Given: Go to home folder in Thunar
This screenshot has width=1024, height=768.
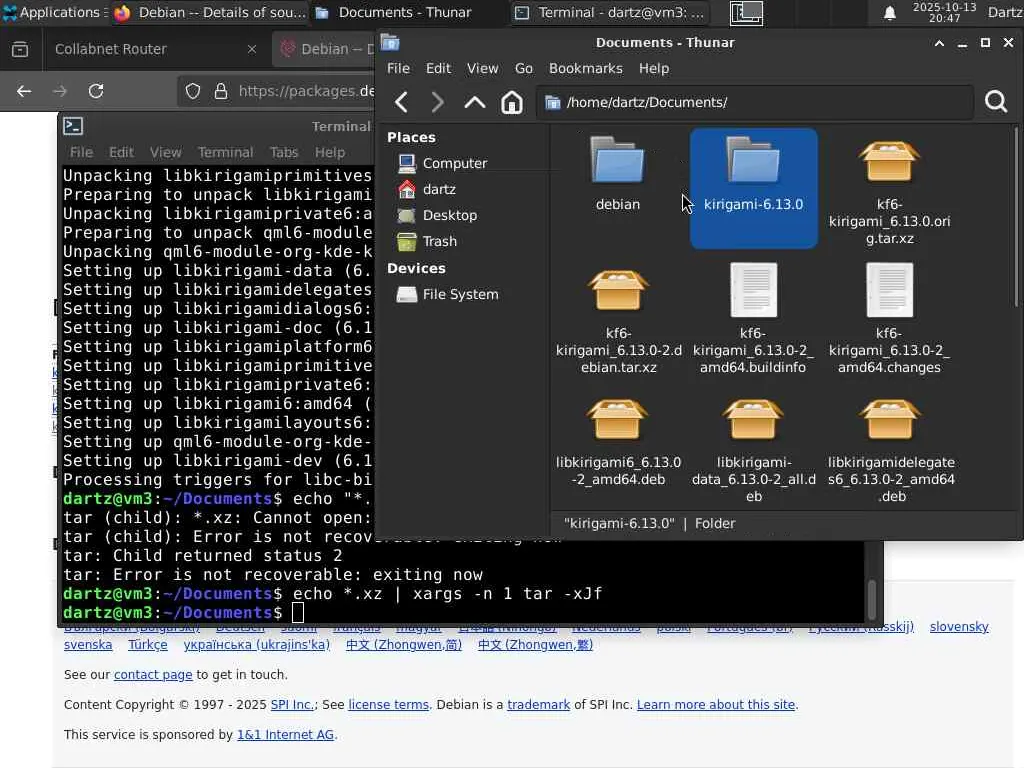Looking at the screenshot, I should pyautogui.click(x=511, y=102).
